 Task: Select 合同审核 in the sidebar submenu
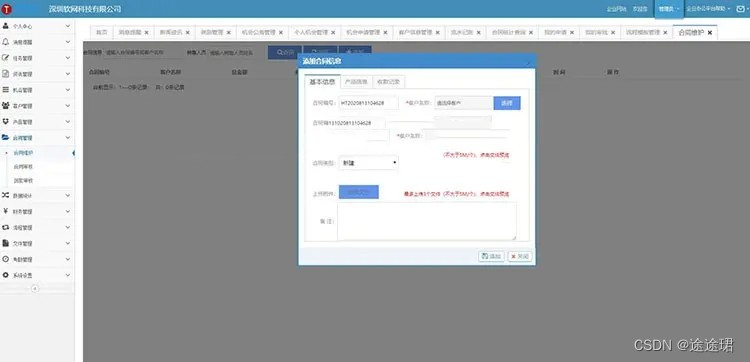pyautogui.click(x=23, y=167)
